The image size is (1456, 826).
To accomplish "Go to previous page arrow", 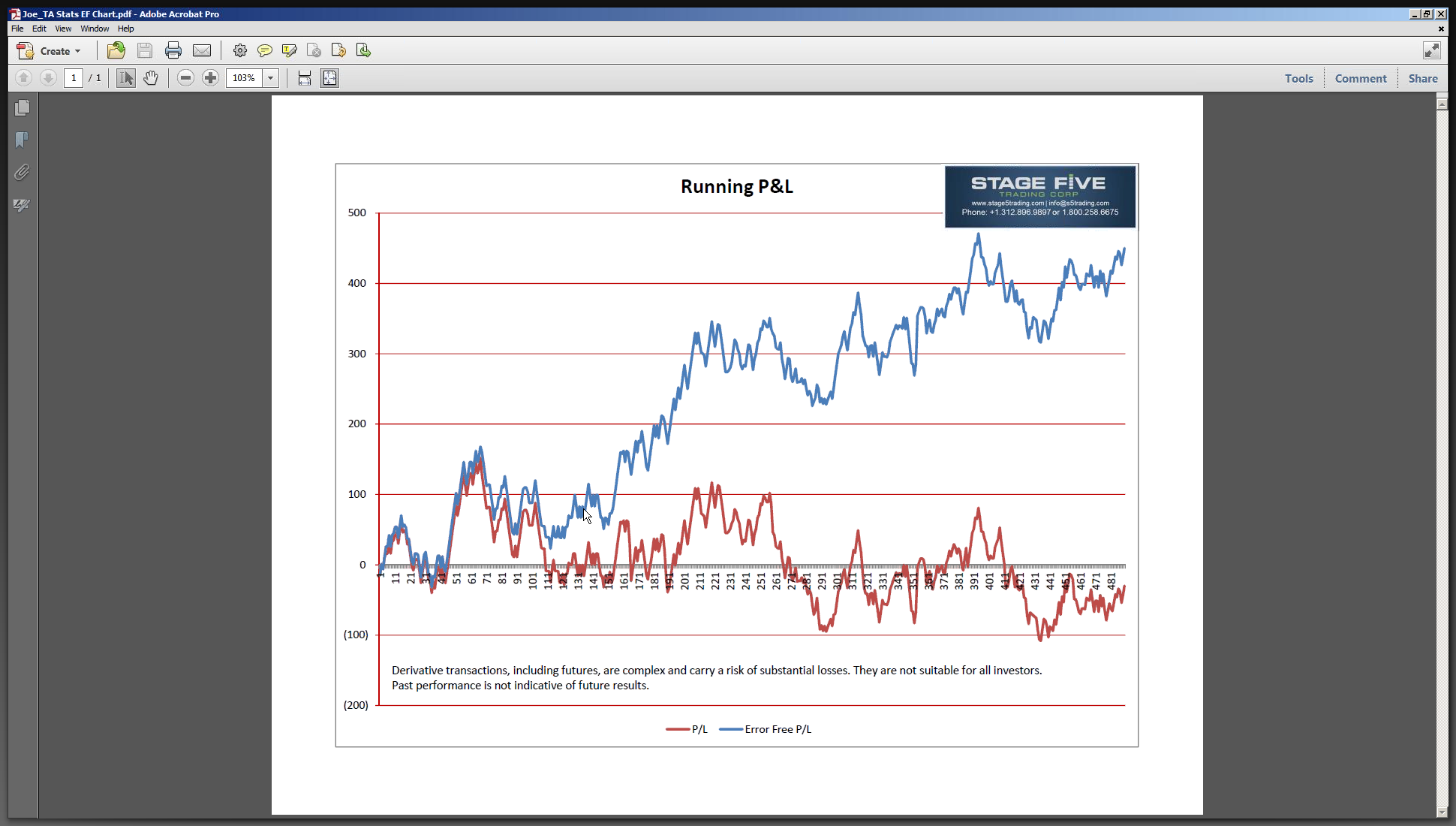I will 23,78.
